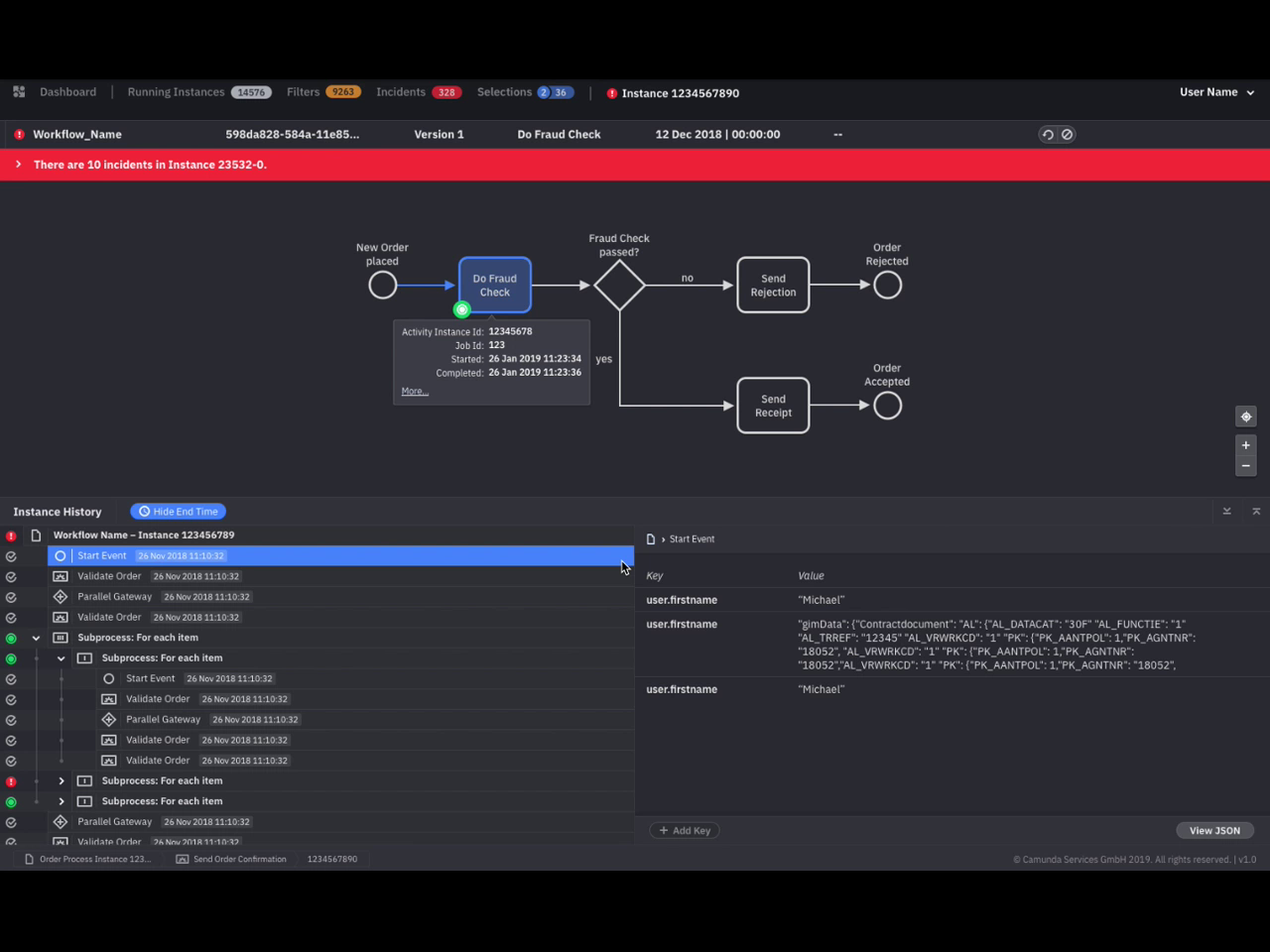Open the User Name dropdown

pyautogui.click(x=1216, y=92)
